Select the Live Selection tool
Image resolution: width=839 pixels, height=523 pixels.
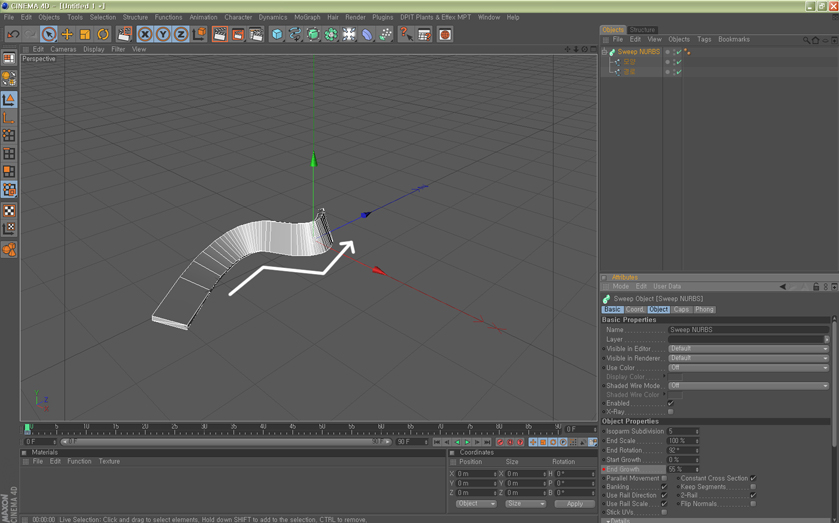coord(49,34)
